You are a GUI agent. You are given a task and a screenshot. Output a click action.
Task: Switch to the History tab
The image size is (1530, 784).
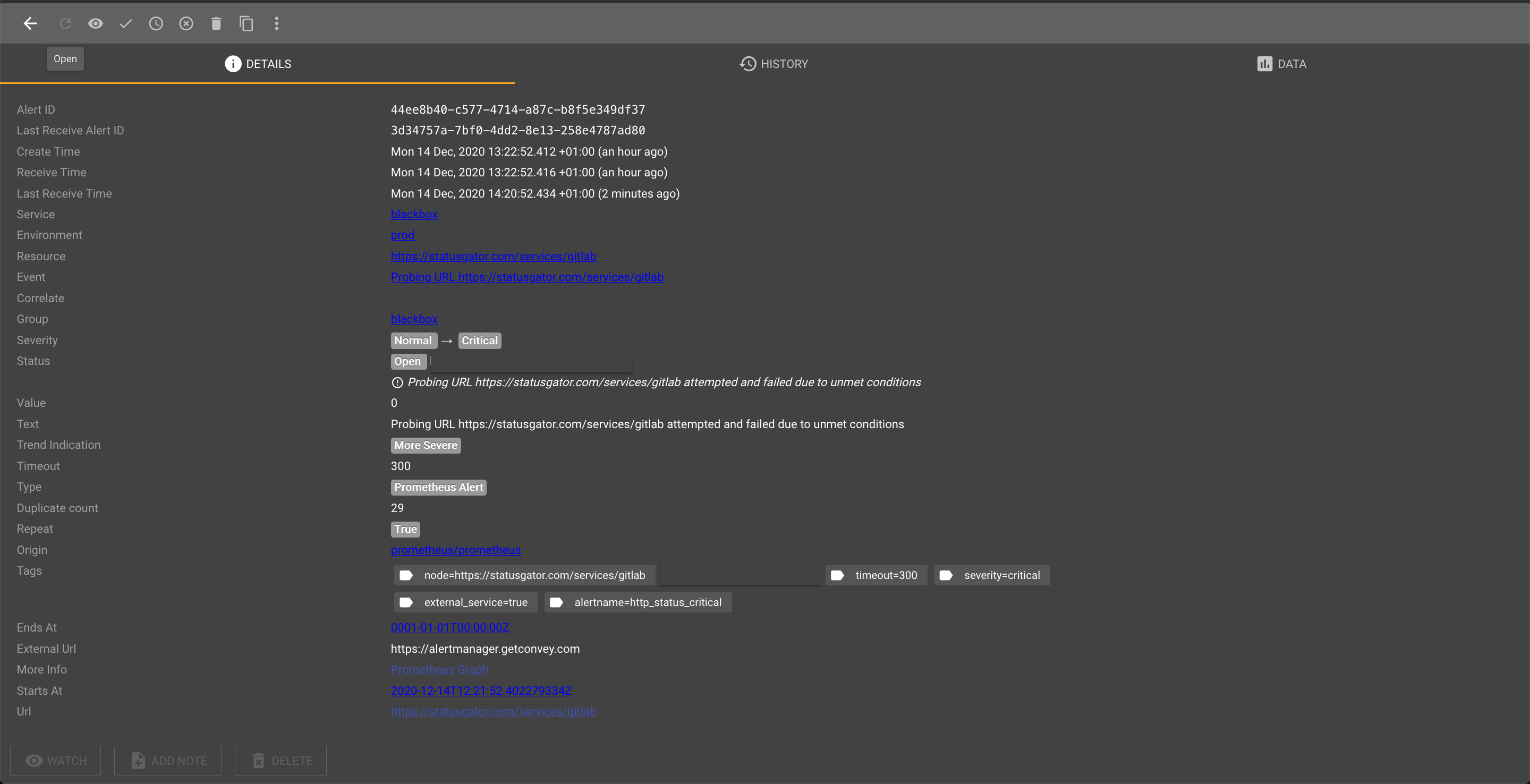pos(773,64)
